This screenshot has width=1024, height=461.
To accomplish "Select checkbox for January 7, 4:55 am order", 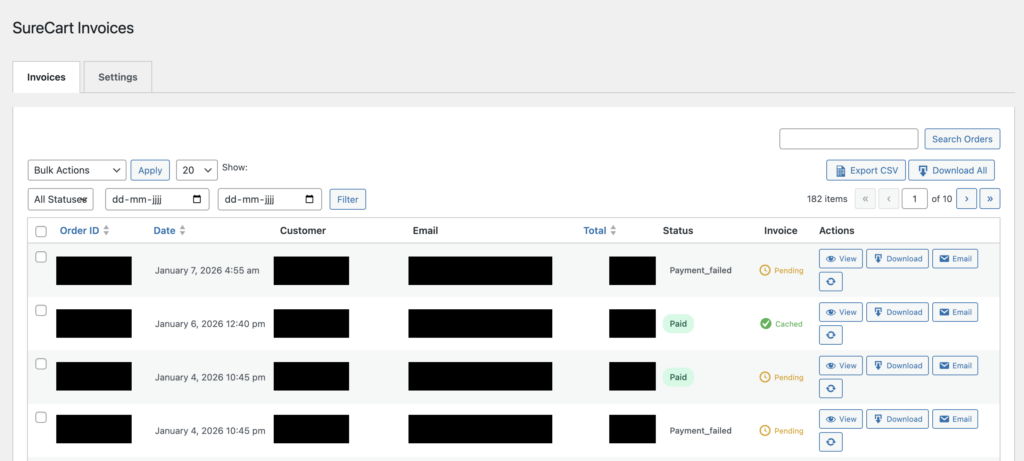I will [41, 257].
